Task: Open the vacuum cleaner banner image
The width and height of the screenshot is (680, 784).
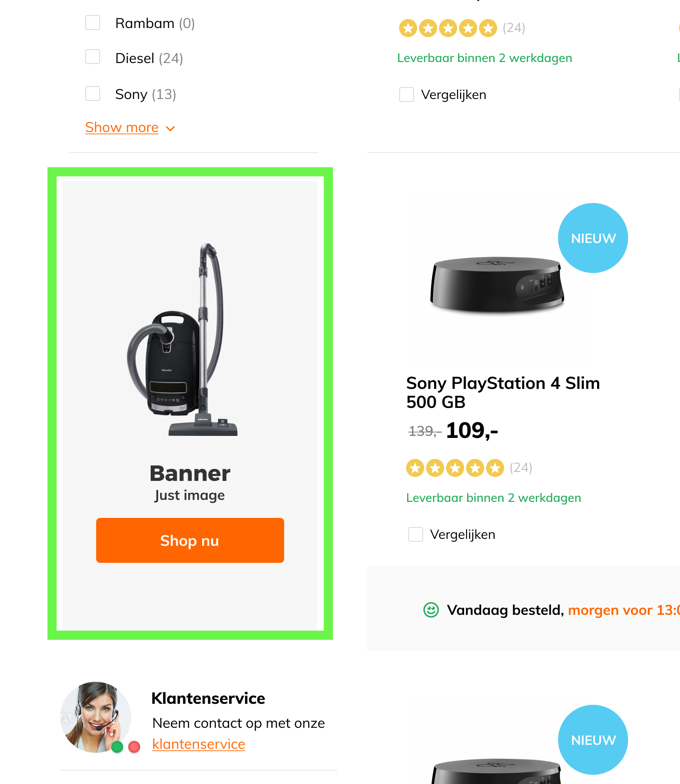Action: pos(182,339)
